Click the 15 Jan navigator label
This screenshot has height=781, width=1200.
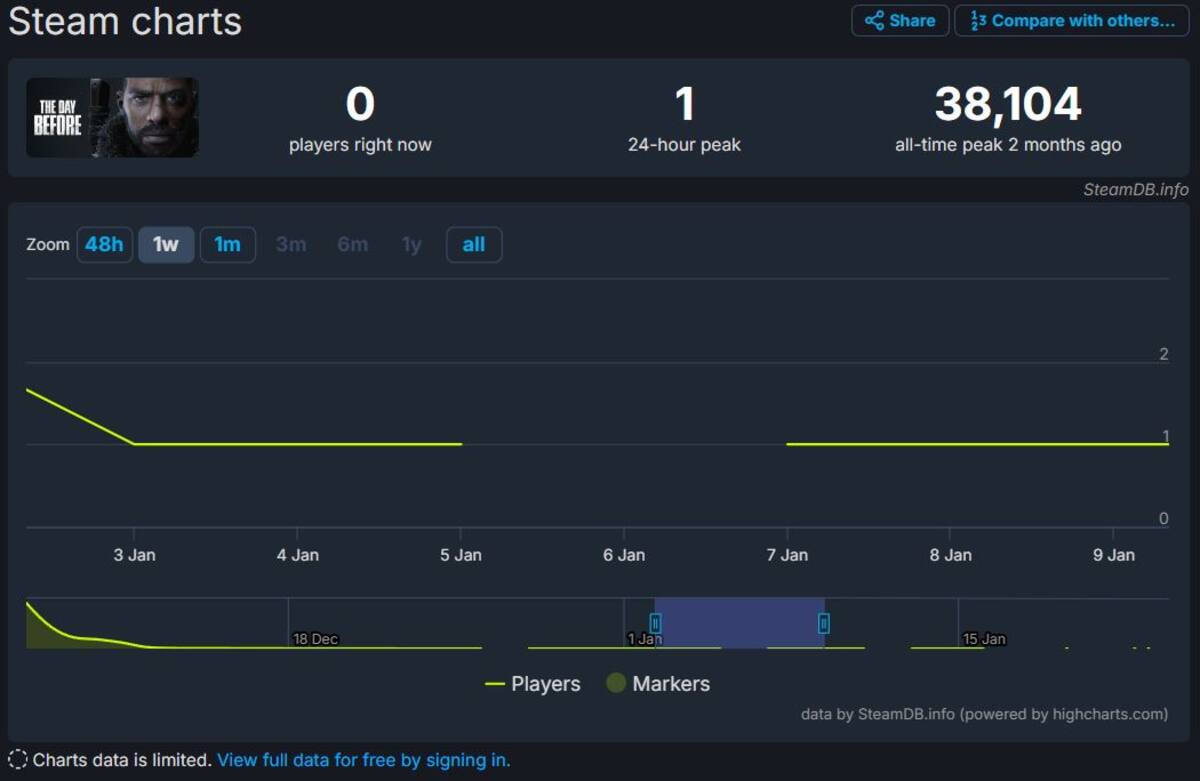(x=984, y=639)
